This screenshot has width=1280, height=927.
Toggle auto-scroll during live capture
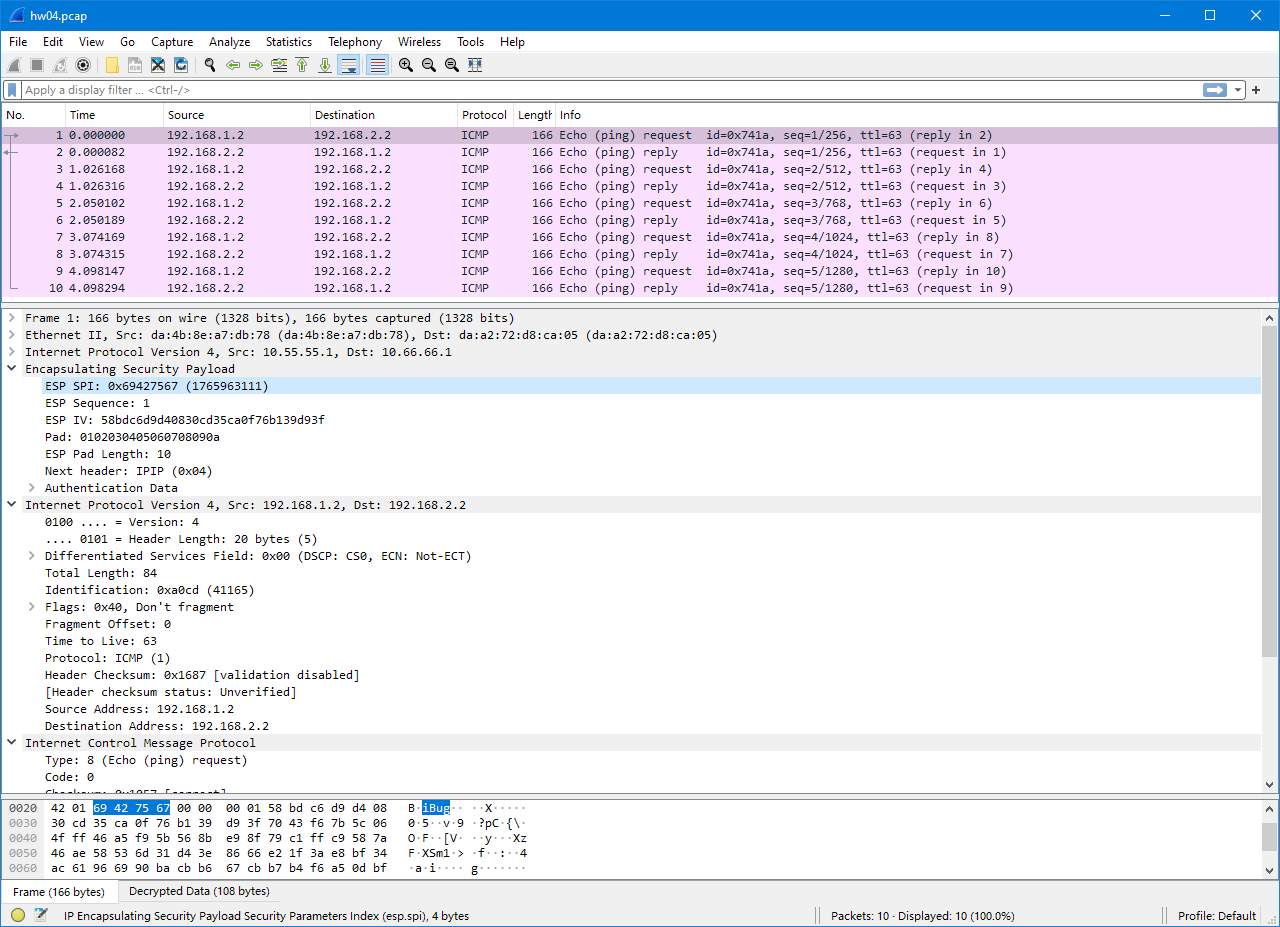(x=349, y=65)
